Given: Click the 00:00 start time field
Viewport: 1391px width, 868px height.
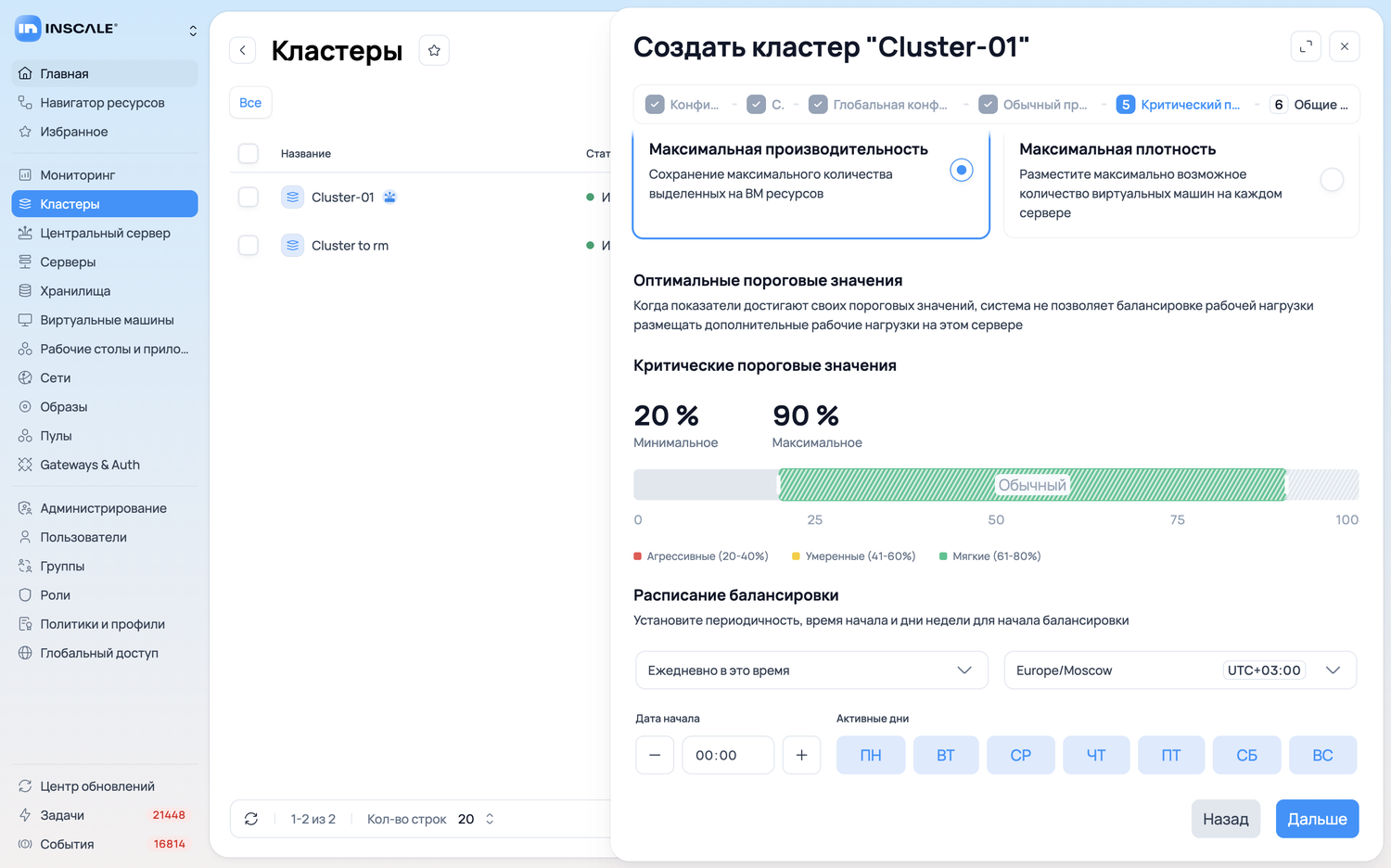Looking at the screenshot, I should tap(728, 755).
